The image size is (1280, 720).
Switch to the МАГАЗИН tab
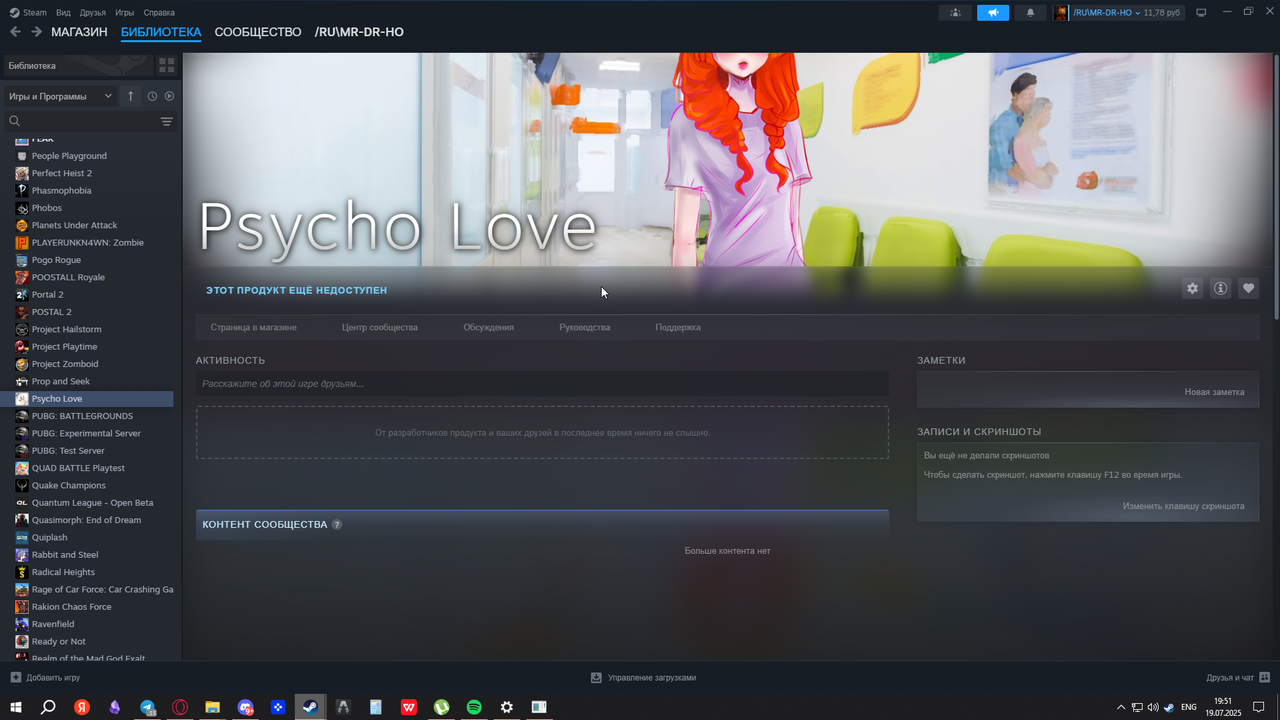tap(79, 32)
